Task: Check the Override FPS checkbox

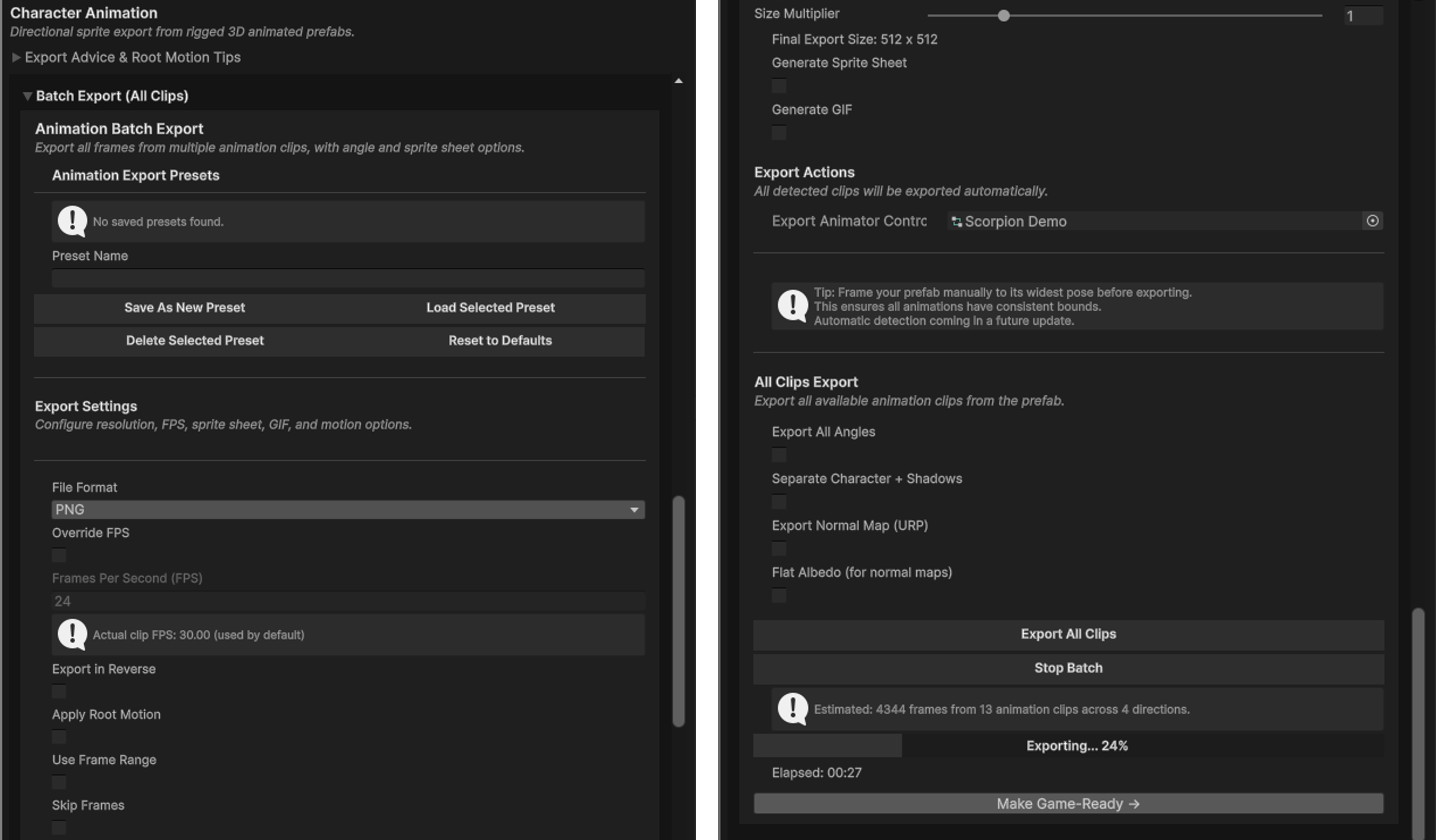Action: click(x=59, y=555)
